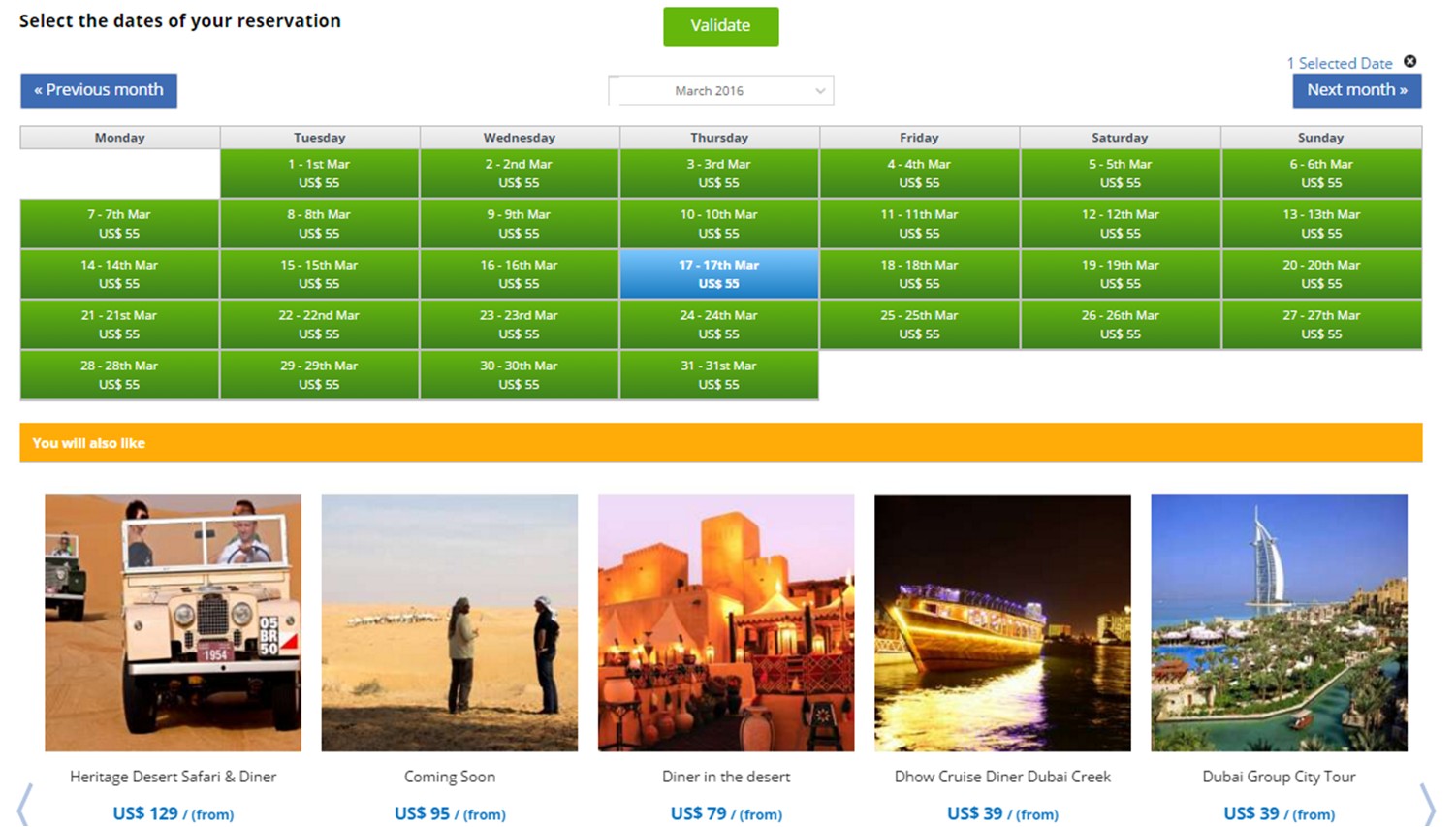Click Dhow Cruise Diner Dubai Creek title
1456x827 pixels.
[1002, 777]
